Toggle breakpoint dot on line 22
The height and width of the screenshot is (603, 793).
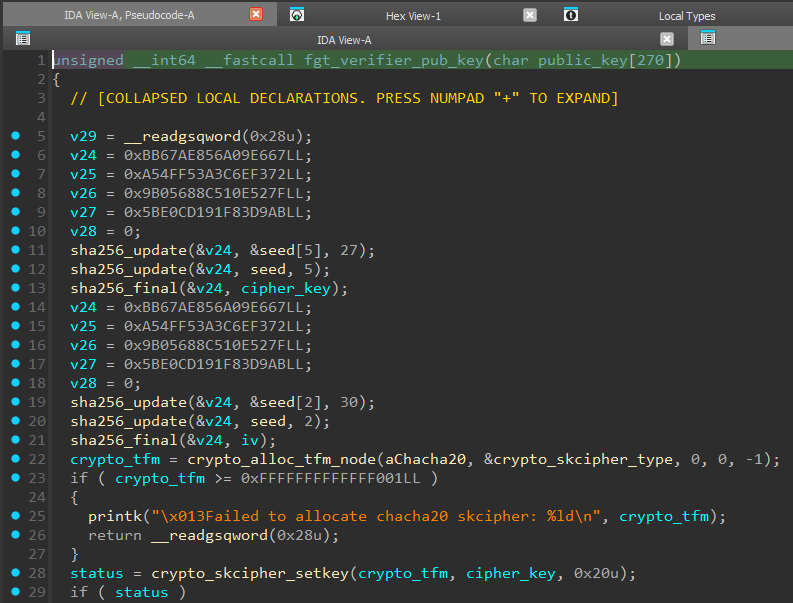point(15,459)
